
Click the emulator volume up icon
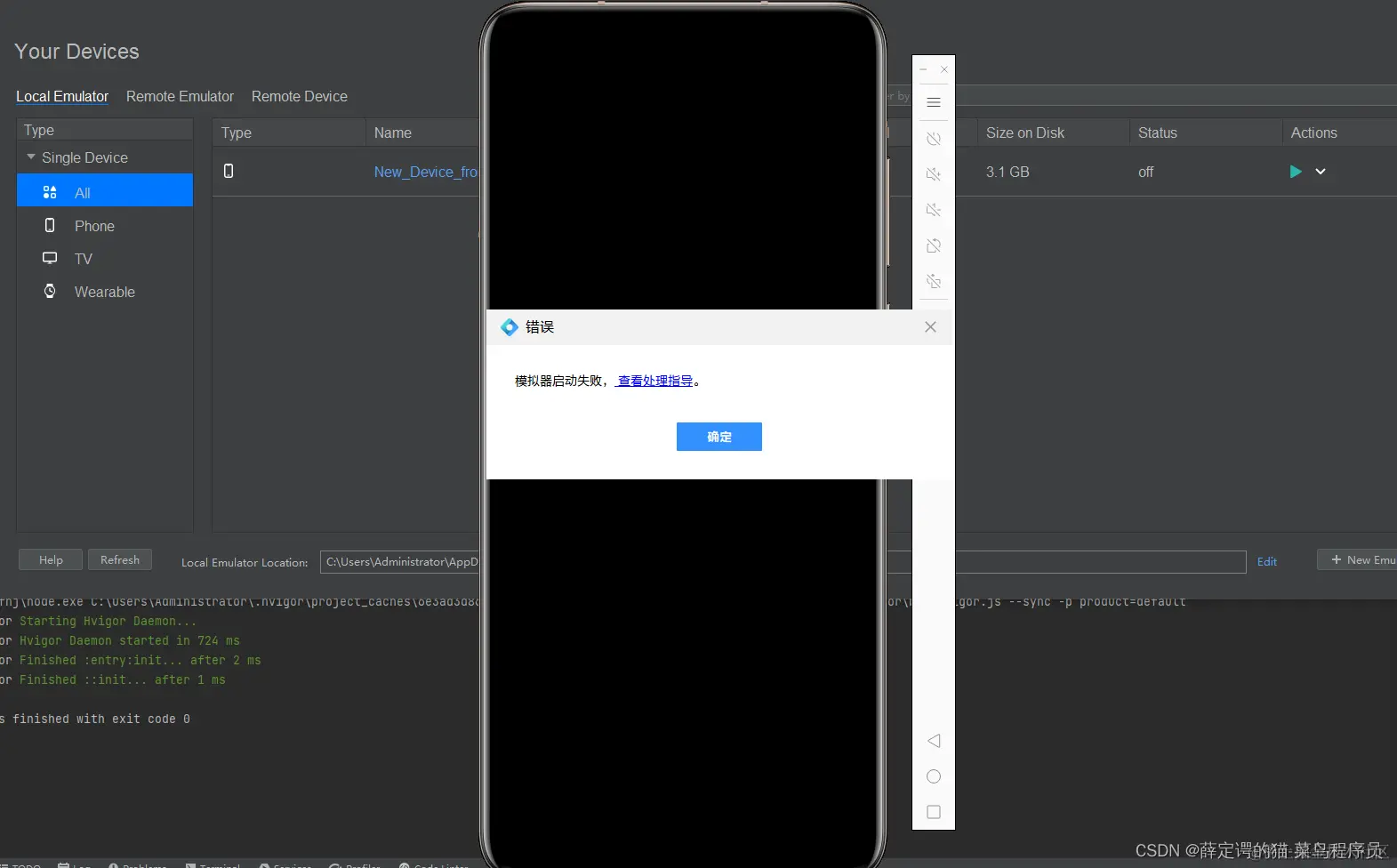point(934,174)
